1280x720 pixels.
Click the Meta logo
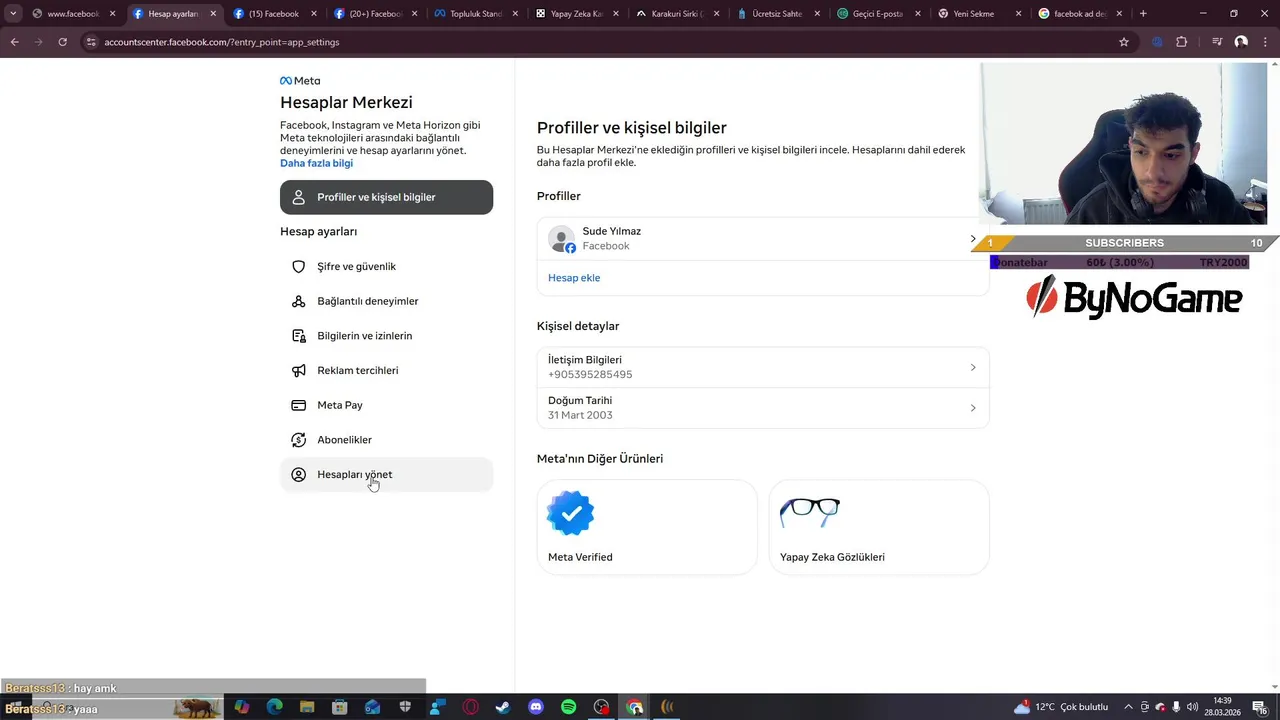[300, 81]
